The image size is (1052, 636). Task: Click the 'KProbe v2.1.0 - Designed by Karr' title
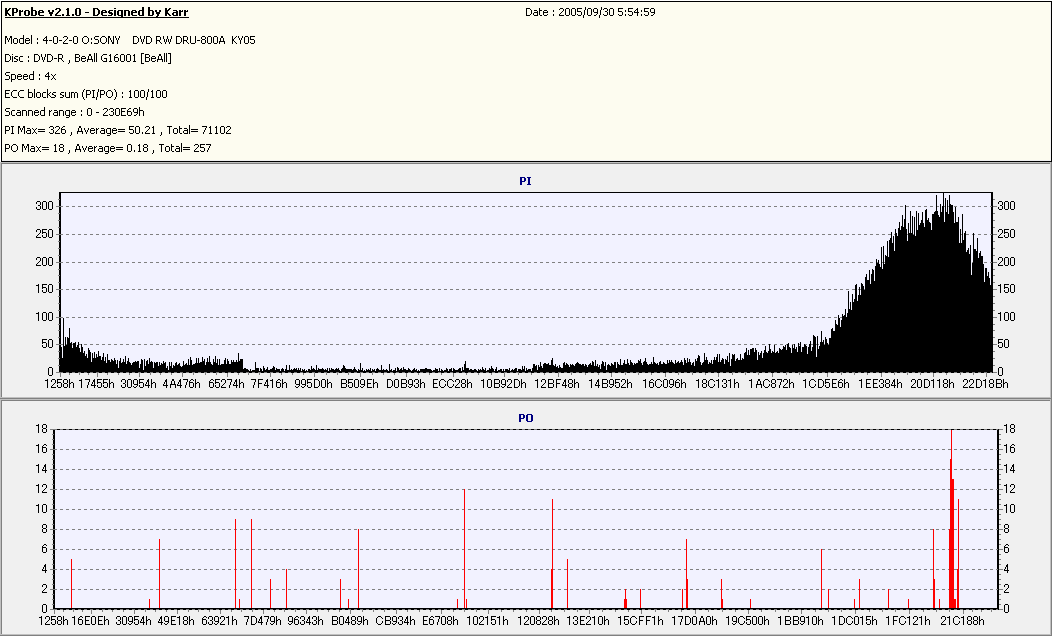click(x=96, y=12)
